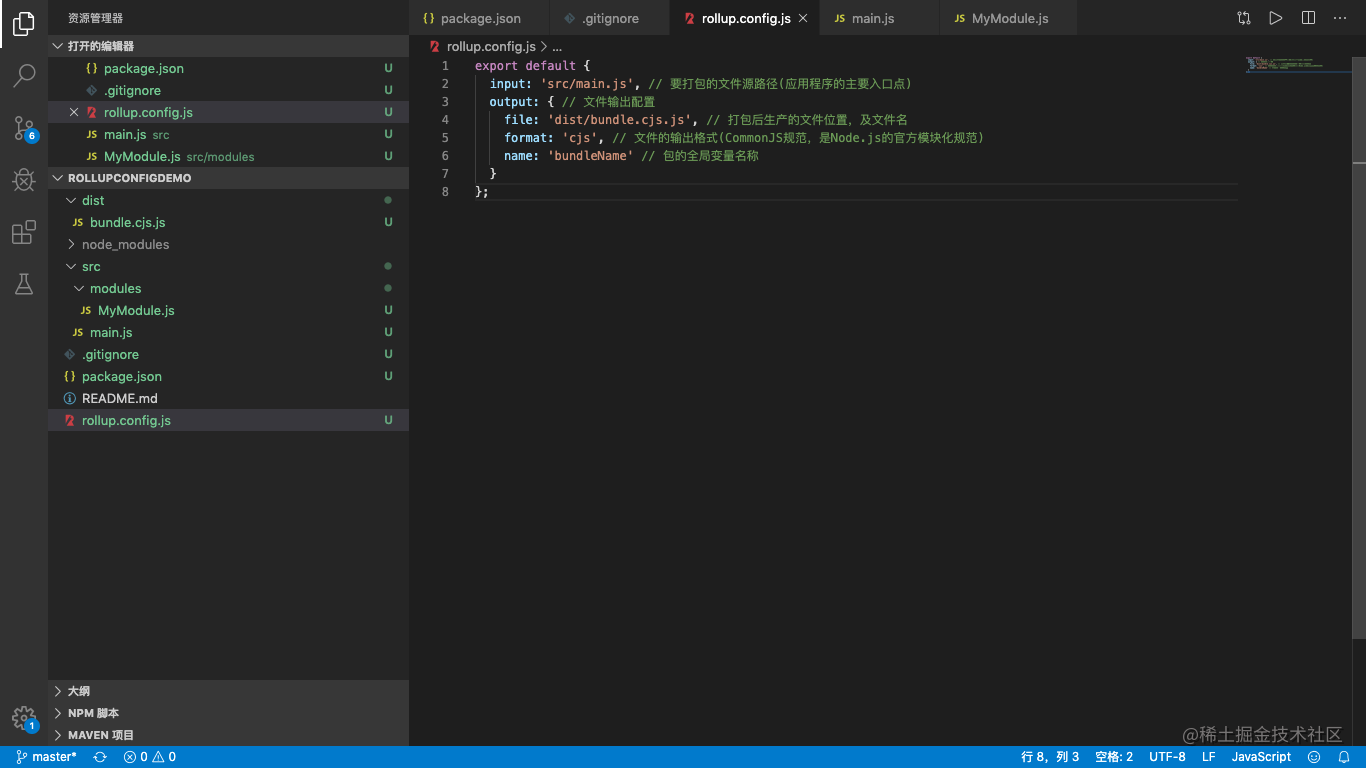This screenshot has height=768, width=1366.
Task: Click the errors and warnings count indicator
Action: pyautogui.click(x=150, y=757)
